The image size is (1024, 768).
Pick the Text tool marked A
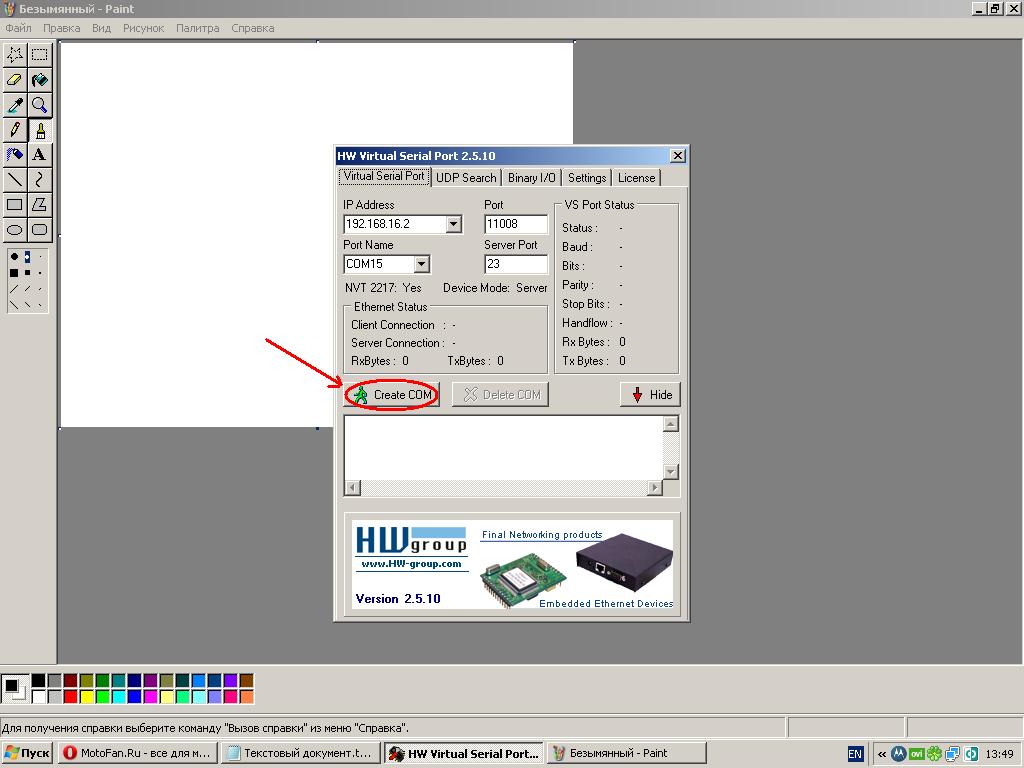click(x=40, y=155)
